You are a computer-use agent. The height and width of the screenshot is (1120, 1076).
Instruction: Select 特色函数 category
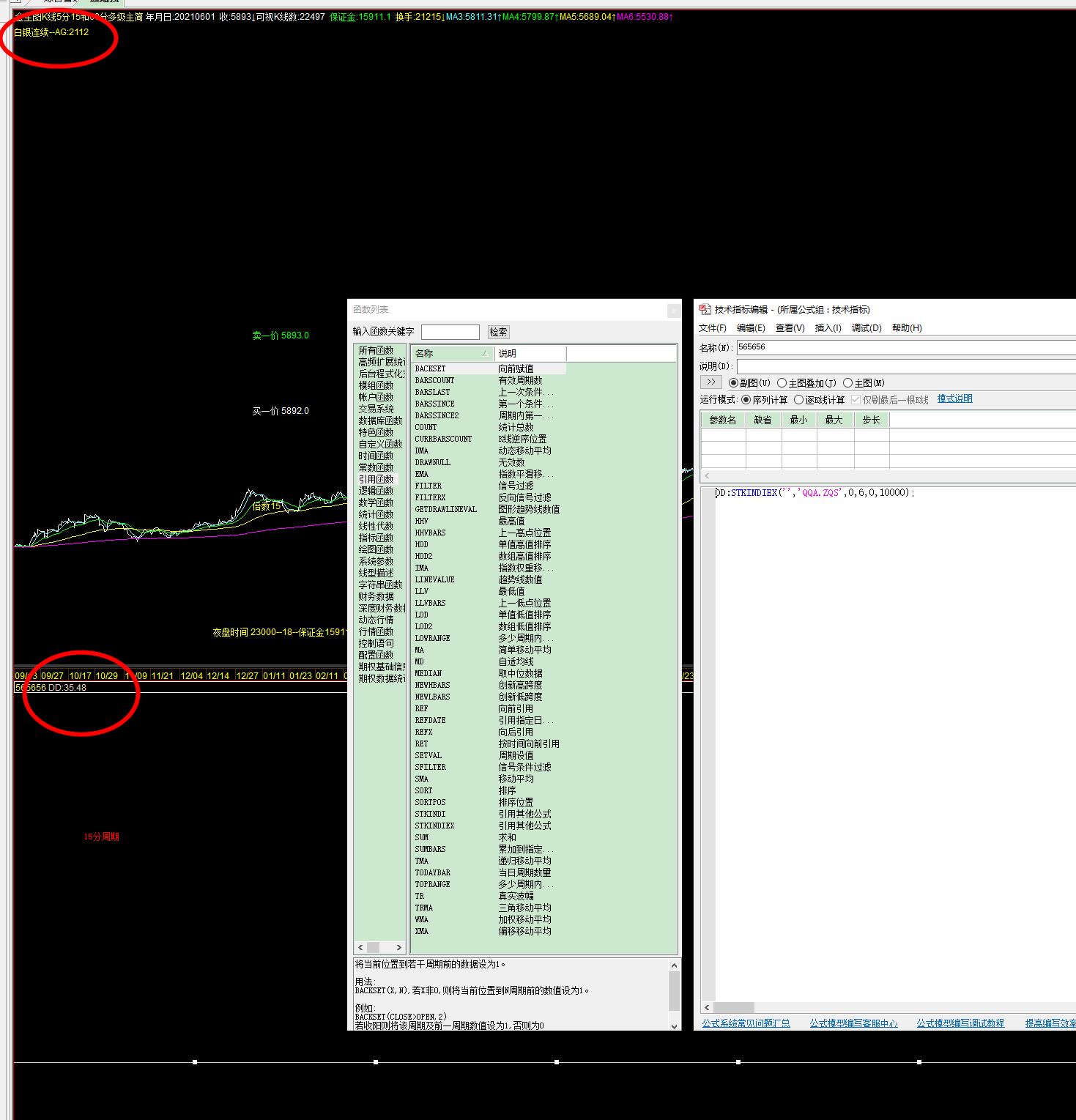[x=376, y=433]
